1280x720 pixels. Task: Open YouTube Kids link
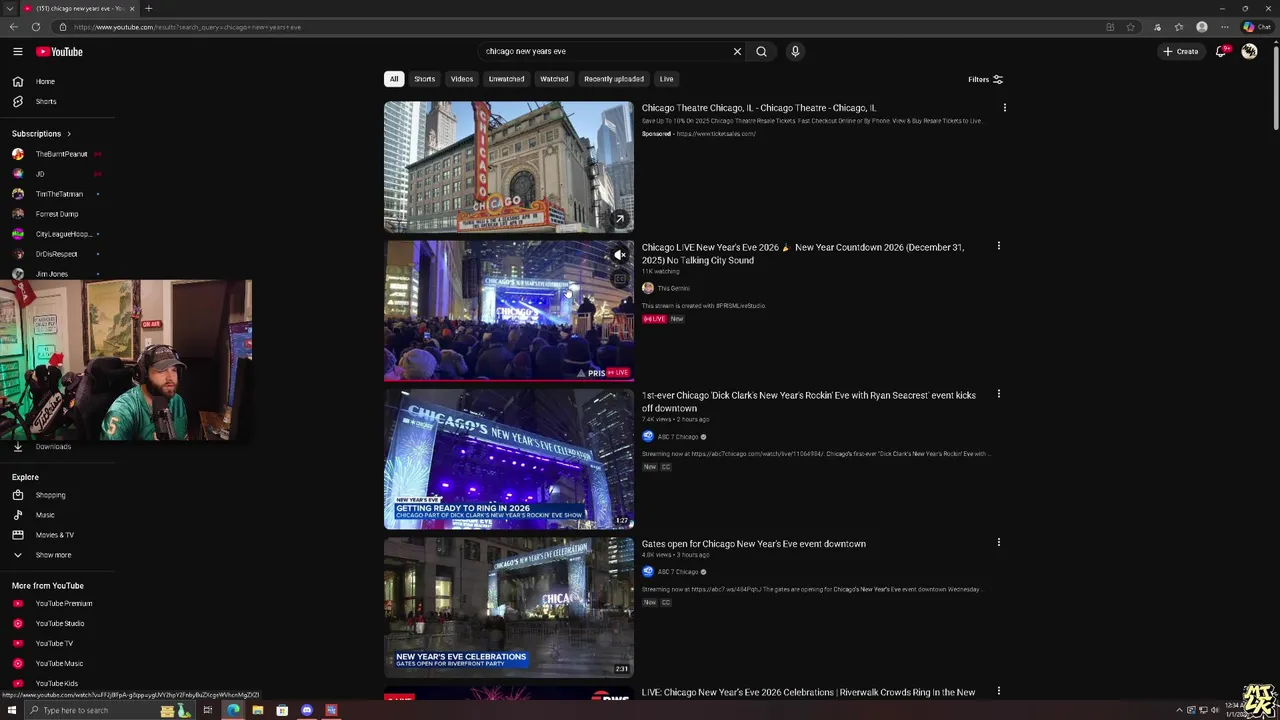(x=57, y=683)
